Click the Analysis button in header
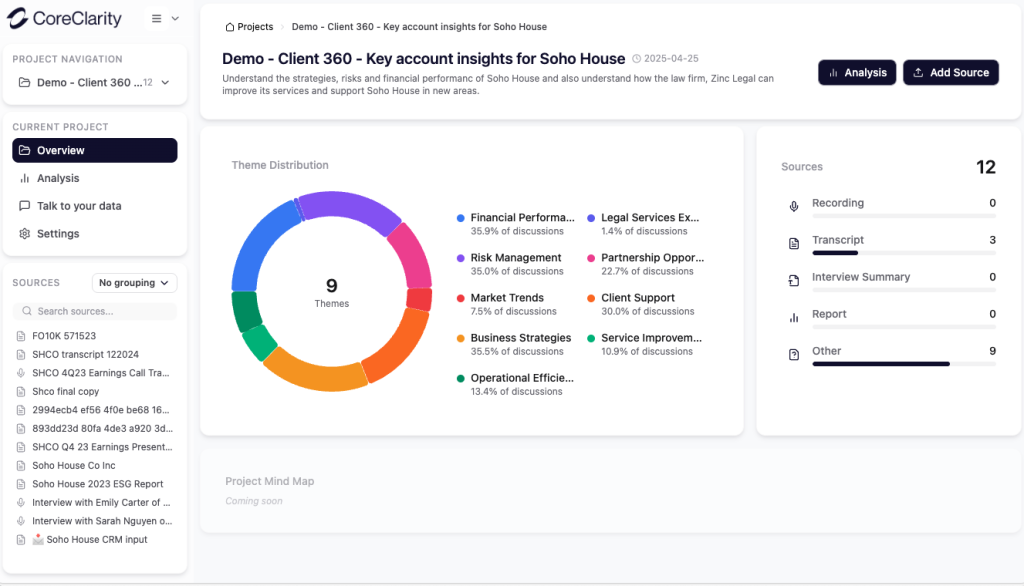Screen dimensions: 1024x586 coord(856,73)
